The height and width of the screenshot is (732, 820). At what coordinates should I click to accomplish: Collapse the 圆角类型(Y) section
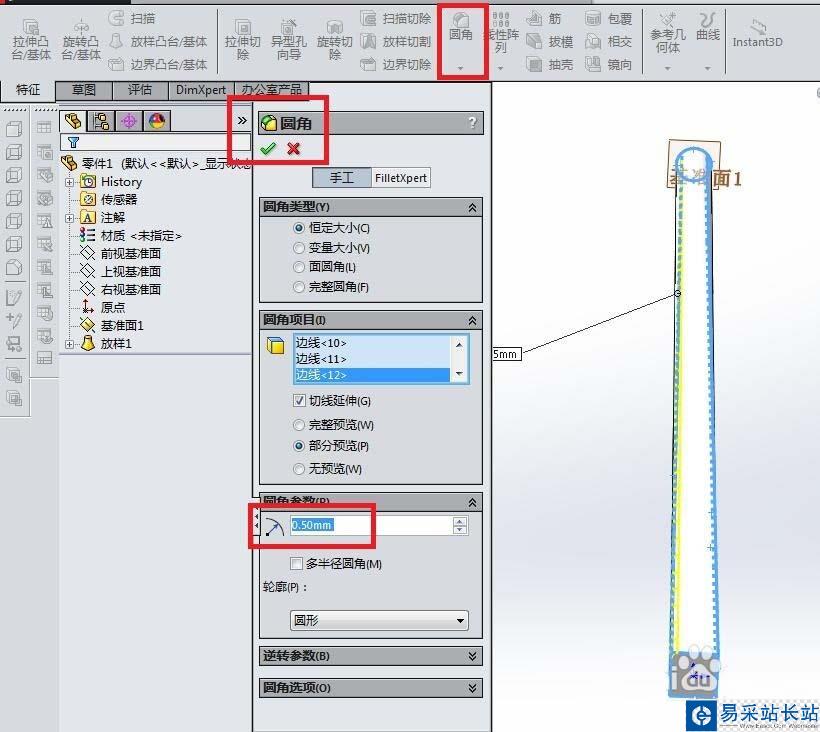pos(472,208)
